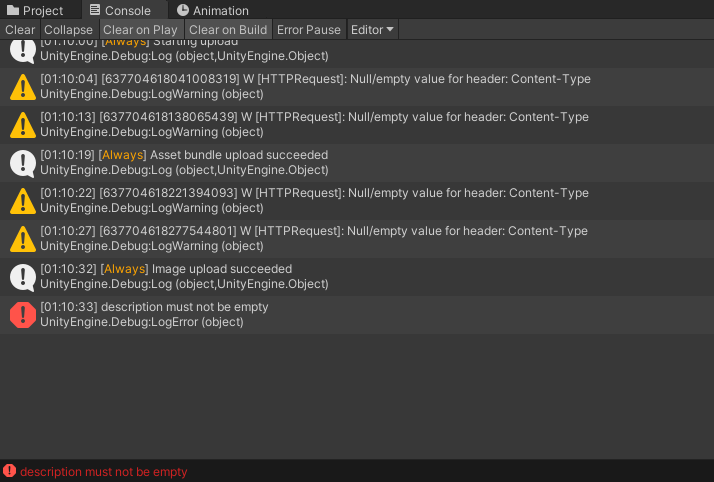Image resolution: width=714 pixels, height=482 pixels.
Task: Open the Editor dropdown menu
Action: (x=372, y=30)
